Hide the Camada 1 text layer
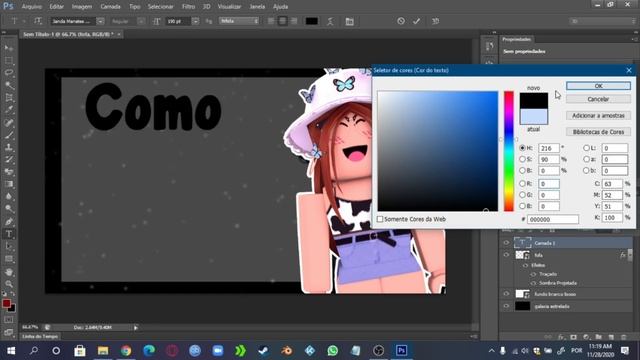The width and height of the screenshot is (640, 360). (506, 242)
